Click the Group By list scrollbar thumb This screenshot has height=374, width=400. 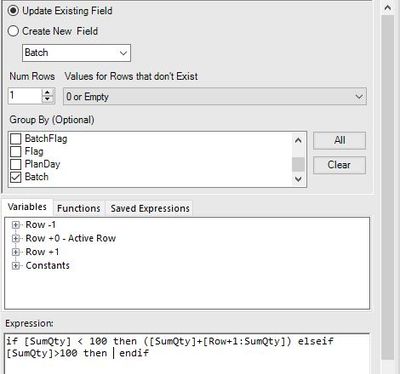[x=298, y=164]
